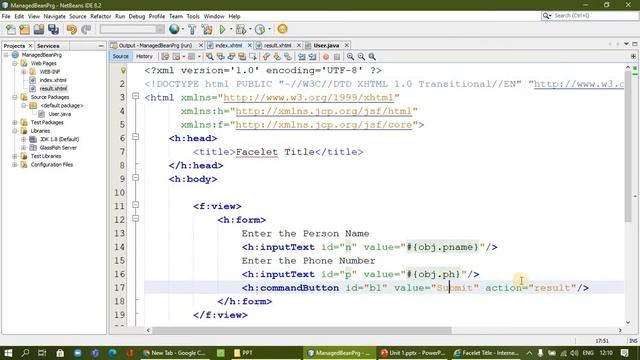Switch to the Services panel tab

48,46
